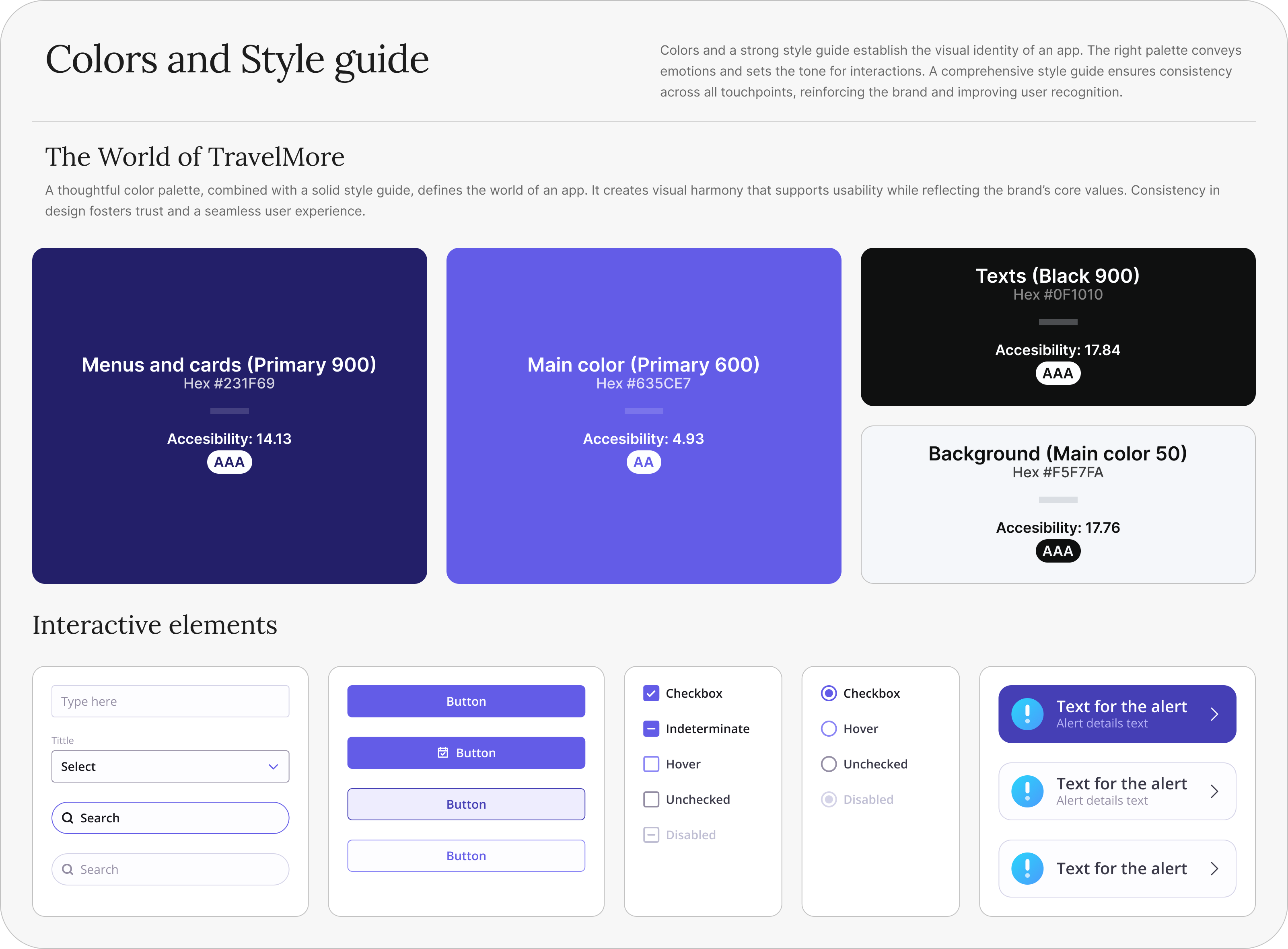Focus the grey-outlined Search field
The width and height of the screenshot is (1288, 949).
[171, 870]
